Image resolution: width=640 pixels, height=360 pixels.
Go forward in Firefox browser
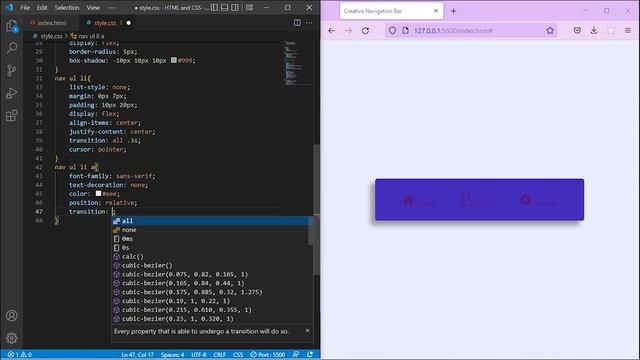(x=348, y=31)
